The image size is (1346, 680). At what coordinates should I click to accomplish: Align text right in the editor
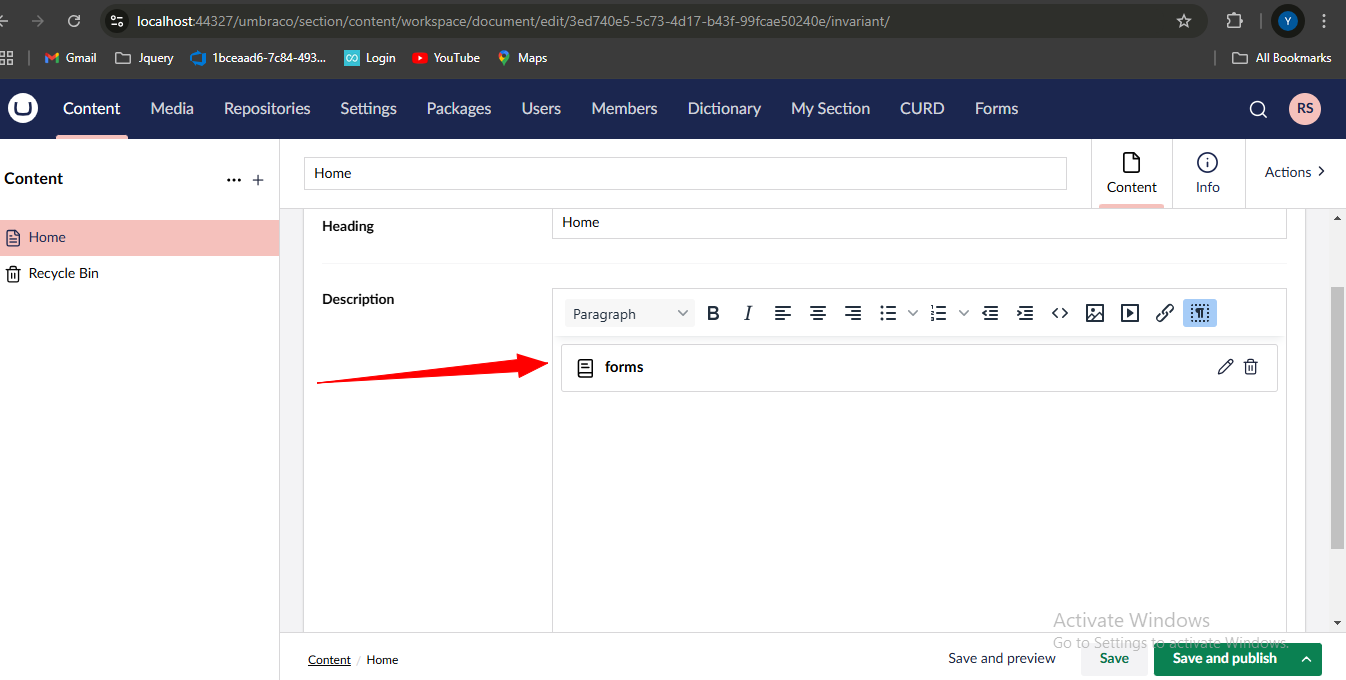pos(853,313)
